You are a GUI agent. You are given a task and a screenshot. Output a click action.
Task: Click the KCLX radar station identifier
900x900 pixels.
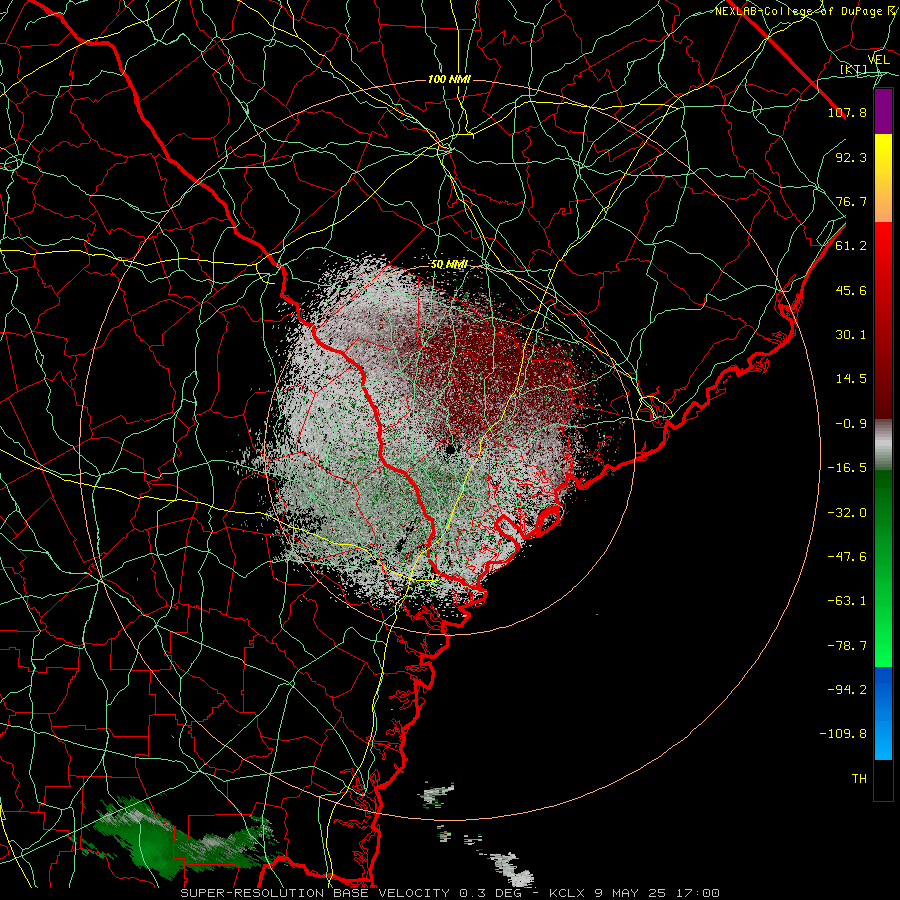pos(568,893)
